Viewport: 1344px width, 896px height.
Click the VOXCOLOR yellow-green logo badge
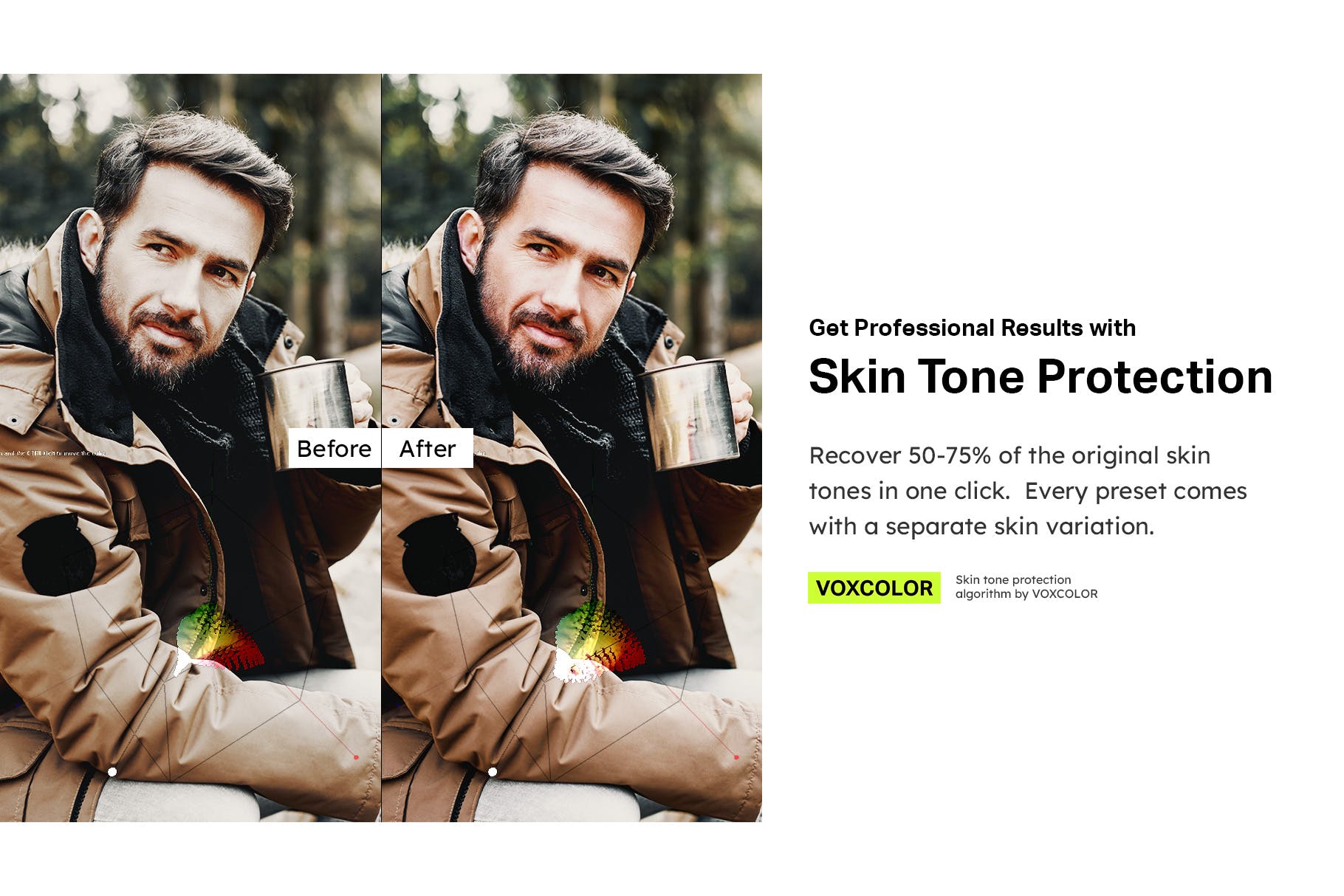(874, 588)
